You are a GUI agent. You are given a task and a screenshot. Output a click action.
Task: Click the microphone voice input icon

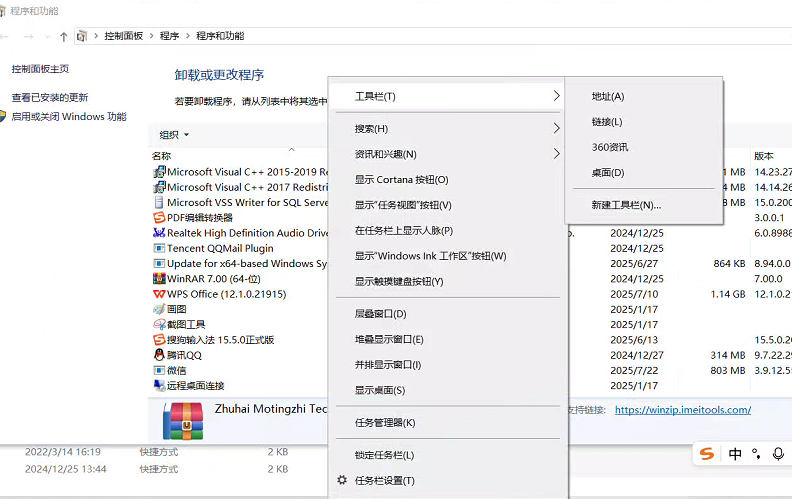tap(778, 454)
